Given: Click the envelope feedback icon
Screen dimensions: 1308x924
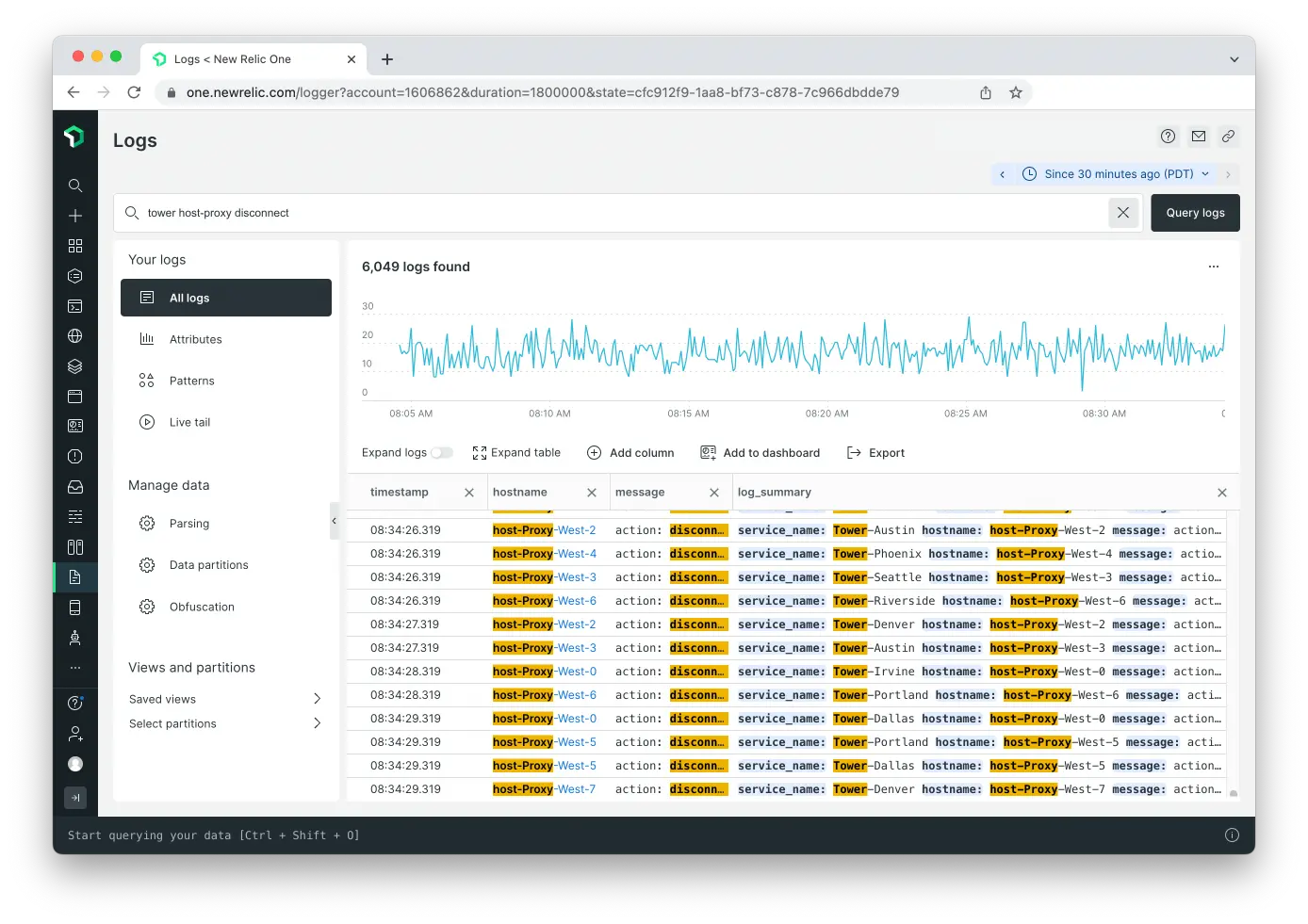Looking at the screenshot, I should 1198,136.
